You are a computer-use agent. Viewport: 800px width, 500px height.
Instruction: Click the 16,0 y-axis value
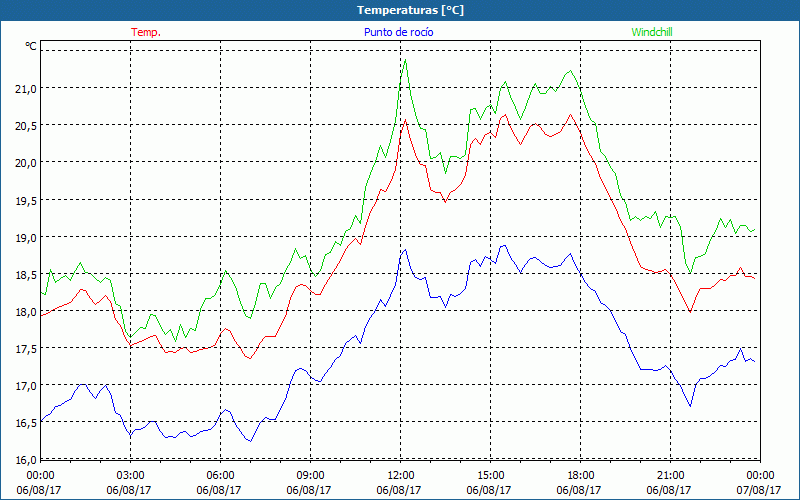coord(26,460)
